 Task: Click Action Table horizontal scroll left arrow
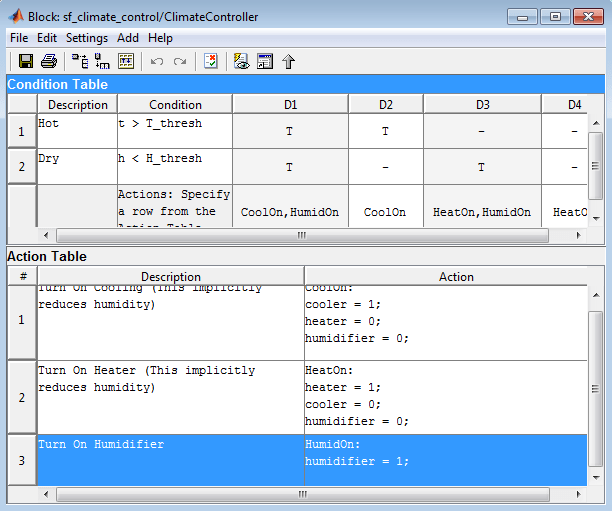click(x=46, y=494)
